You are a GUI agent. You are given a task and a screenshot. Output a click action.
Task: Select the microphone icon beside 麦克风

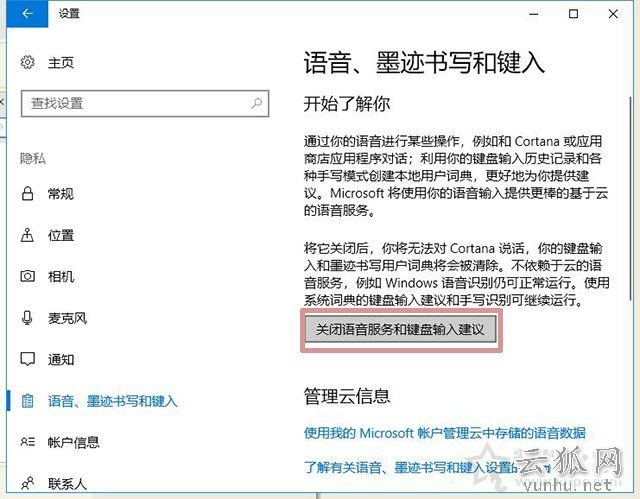click(x=27, y=317)
